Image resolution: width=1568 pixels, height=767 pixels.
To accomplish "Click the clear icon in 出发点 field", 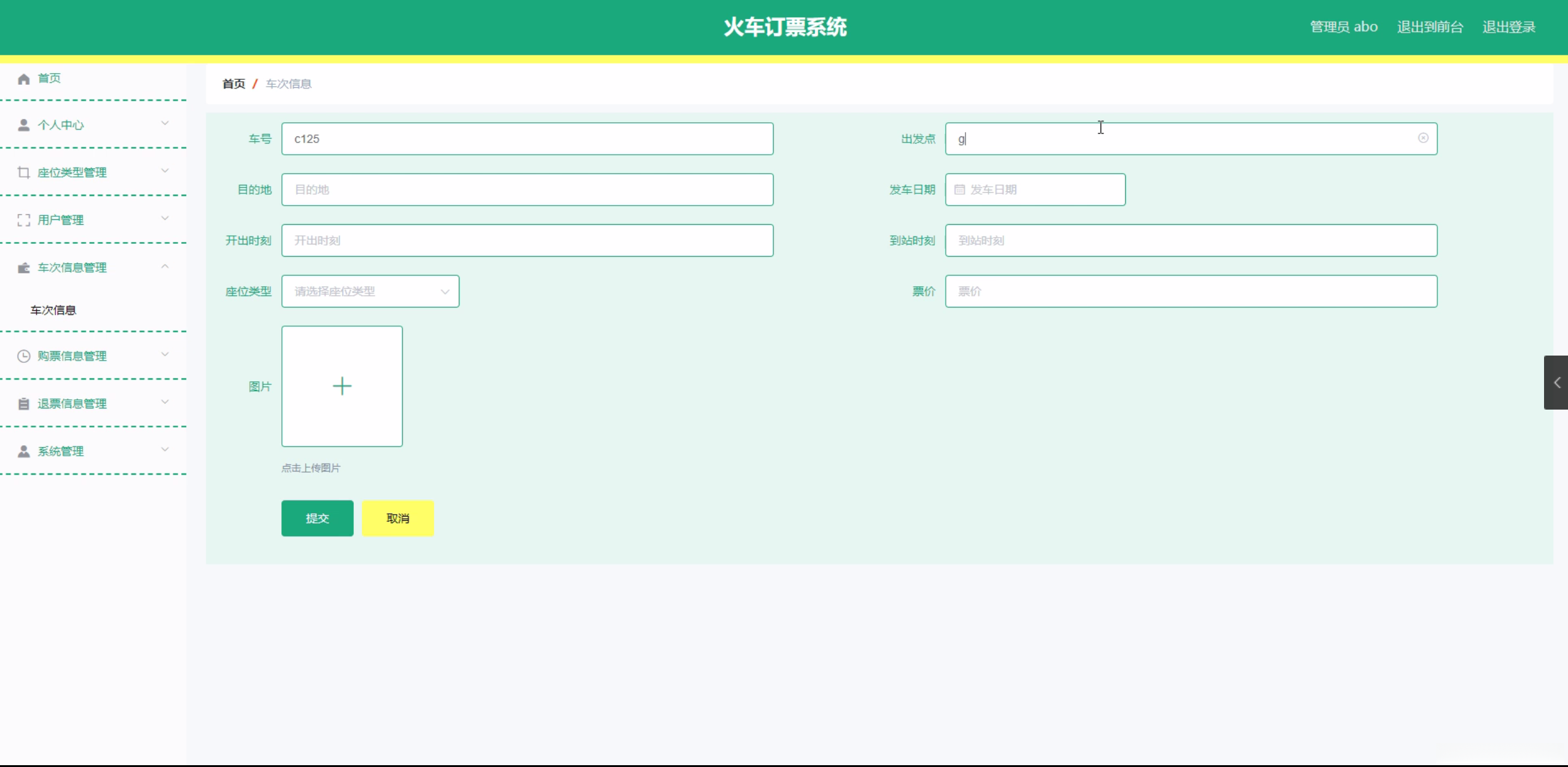I will (x=1422, y=138).
